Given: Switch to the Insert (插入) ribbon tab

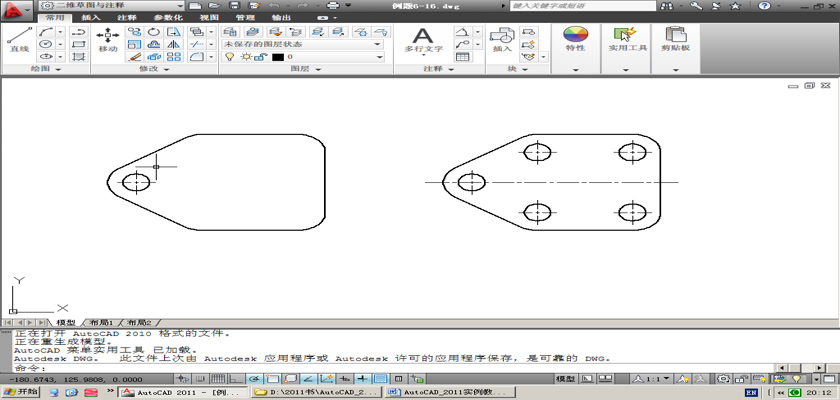Looking at the screenshot, I should coord(90,18).
